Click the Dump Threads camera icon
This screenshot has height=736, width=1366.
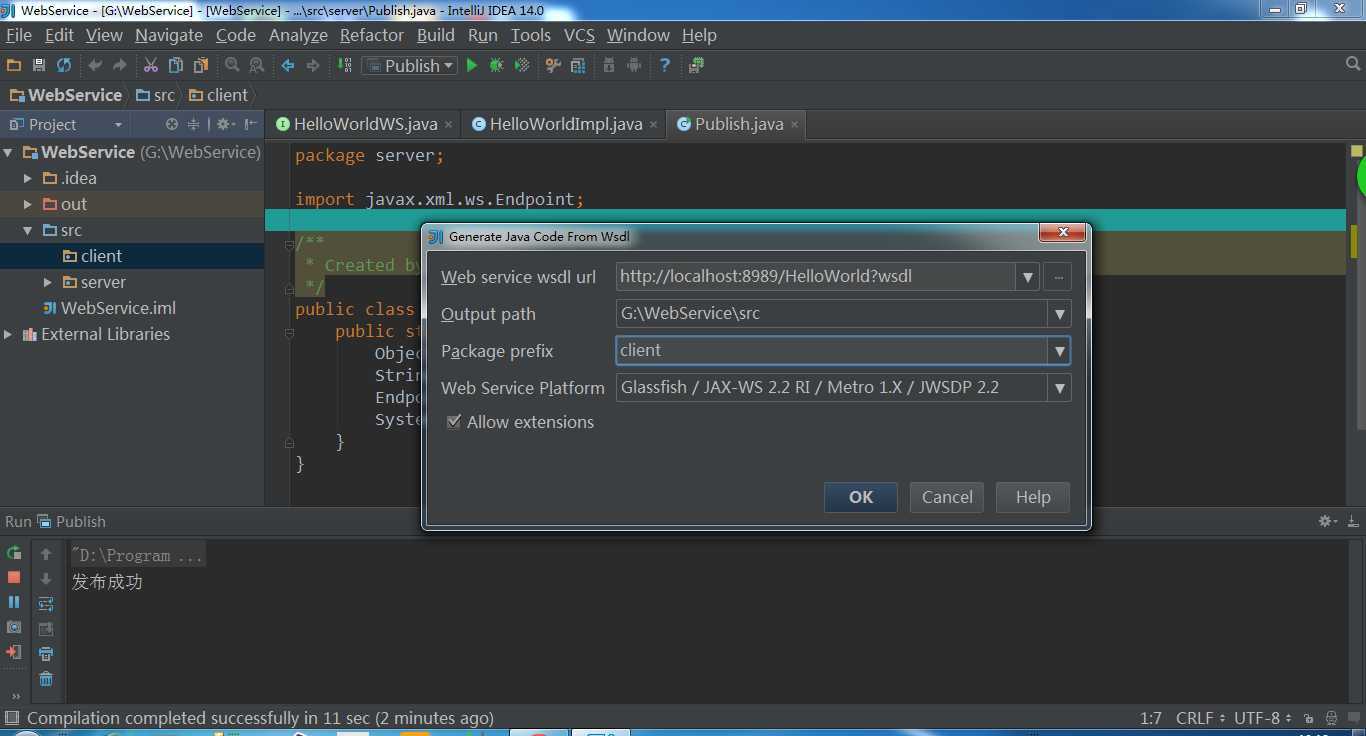[14, 627]
